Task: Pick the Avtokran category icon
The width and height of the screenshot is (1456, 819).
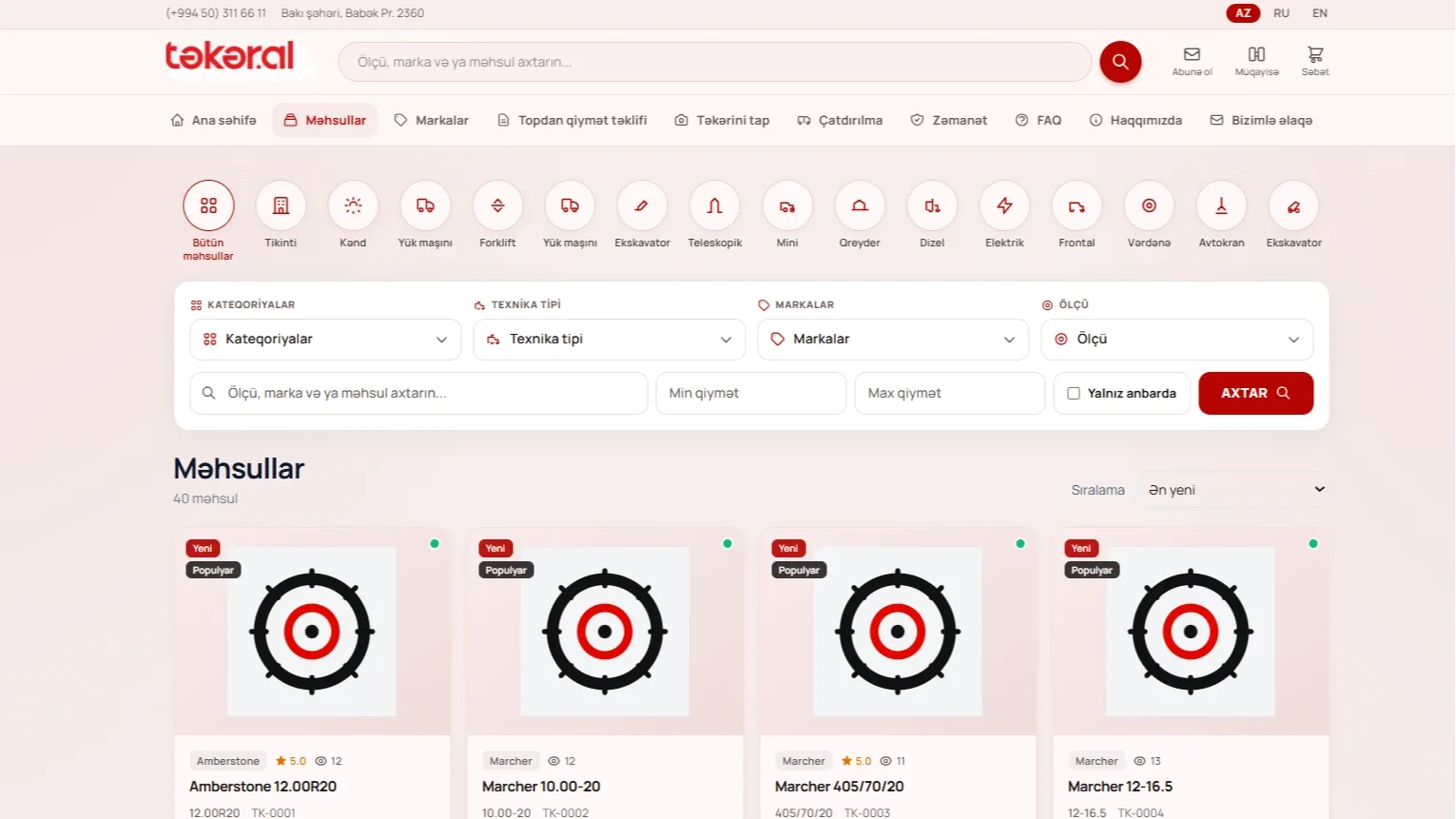Action: point(1221,205)
